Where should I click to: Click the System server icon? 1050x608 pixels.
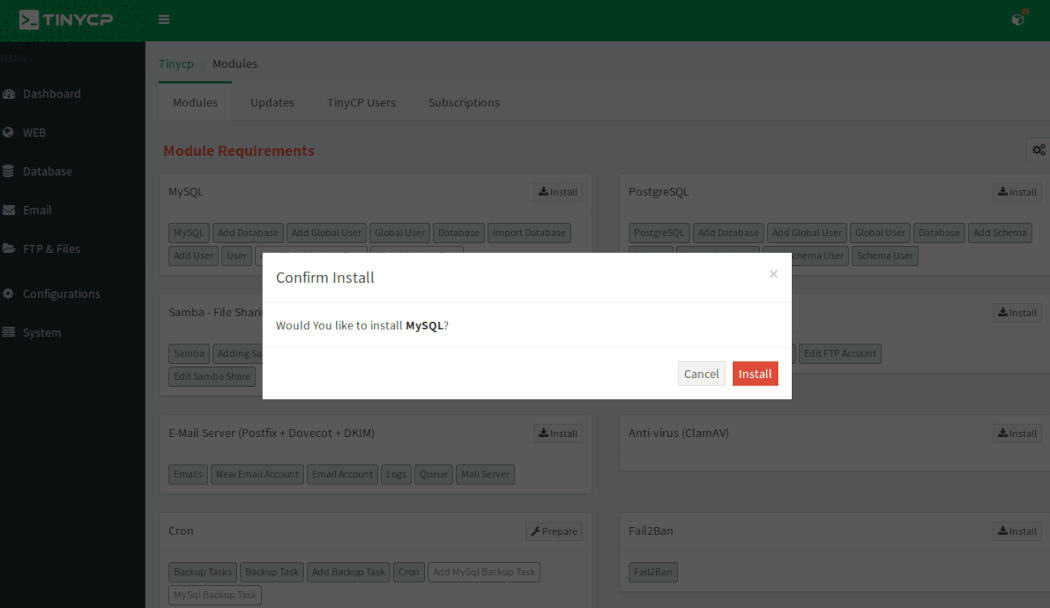click(x=9, y=332)
